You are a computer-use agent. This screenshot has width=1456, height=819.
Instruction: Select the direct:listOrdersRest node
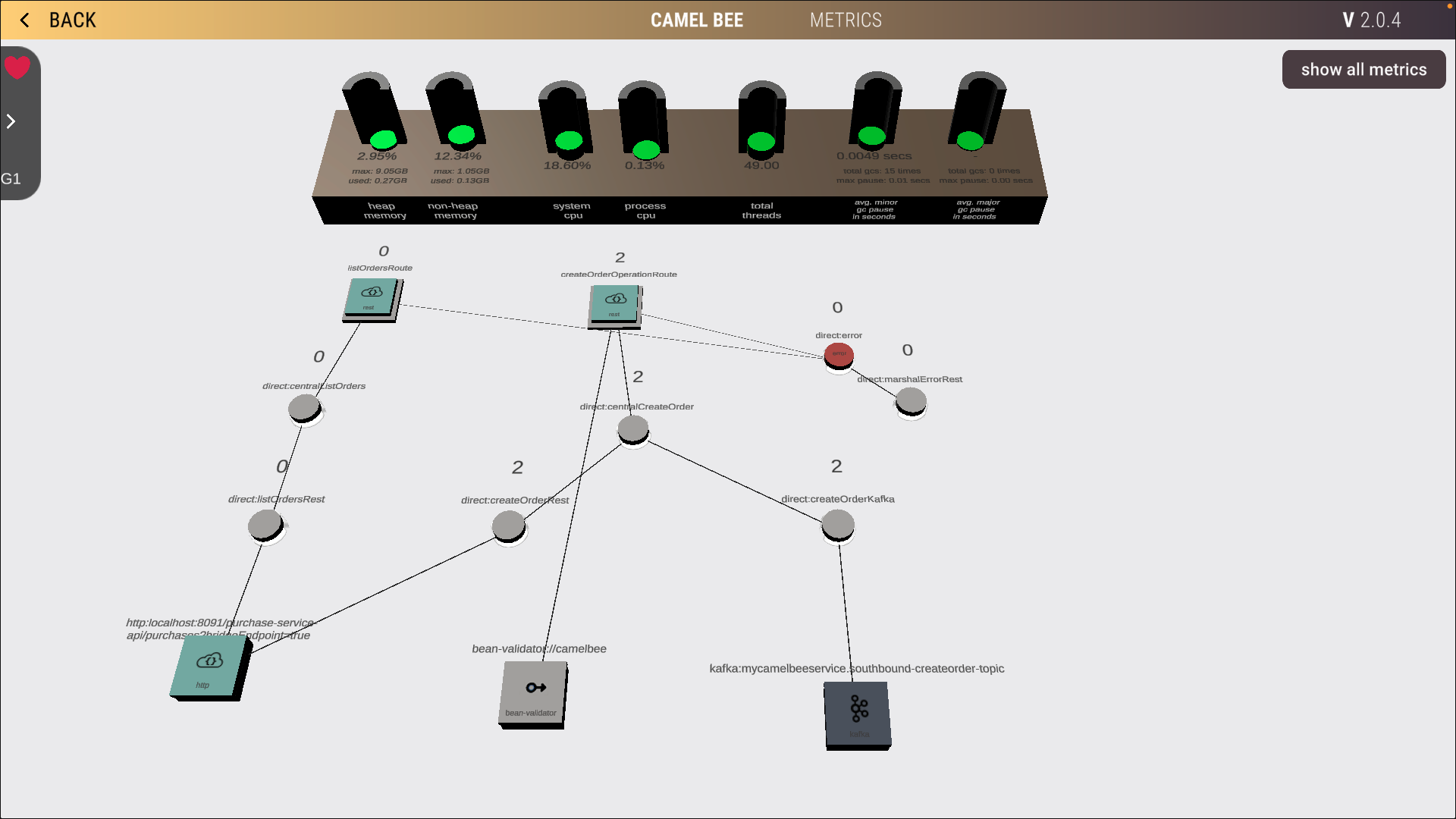(264, 524)
